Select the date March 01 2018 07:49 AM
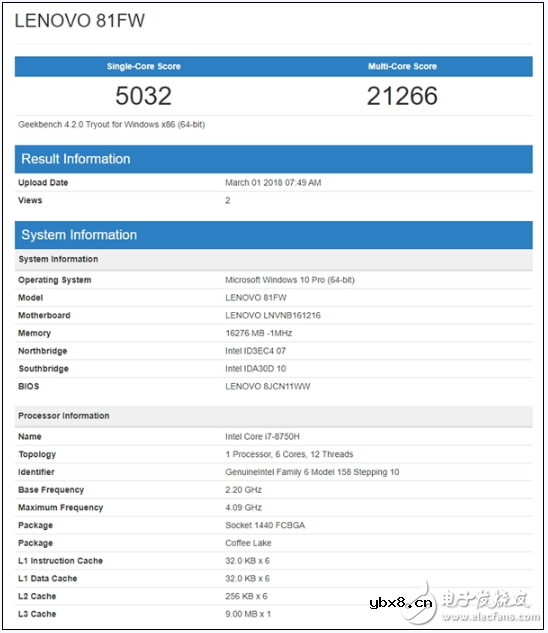Screen dimensions: 548x633 [x=273, y=182]
